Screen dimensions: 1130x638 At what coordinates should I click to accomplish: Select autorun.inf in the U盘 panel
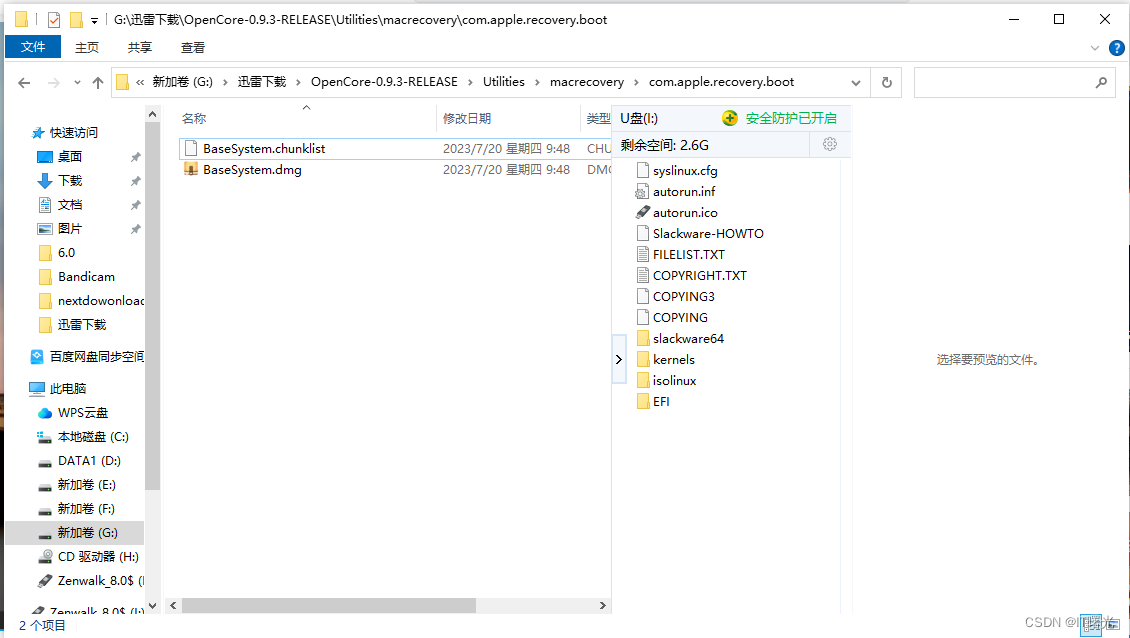point(684,192)
